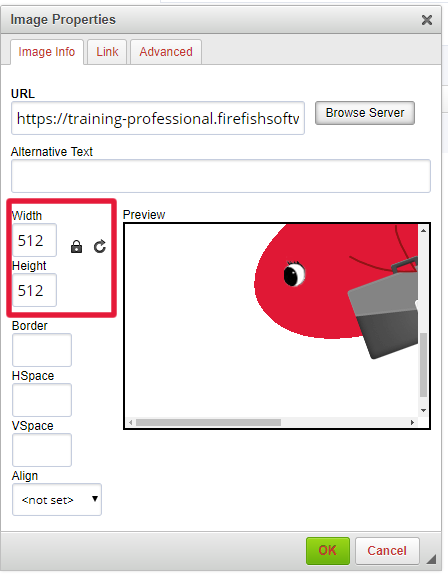448x574 pixels.
Task: Click the Height input field
Action: pos(34,290)
